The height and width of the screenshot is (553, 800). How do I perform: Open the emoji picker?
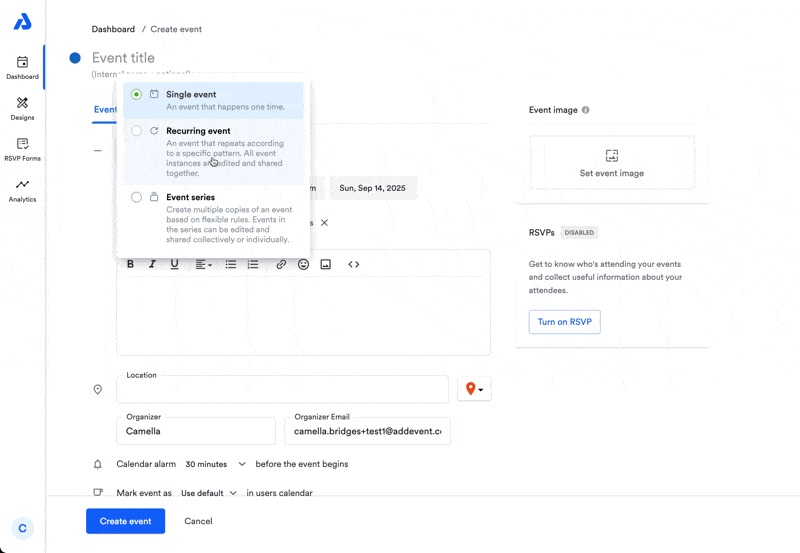click(304, 264)
